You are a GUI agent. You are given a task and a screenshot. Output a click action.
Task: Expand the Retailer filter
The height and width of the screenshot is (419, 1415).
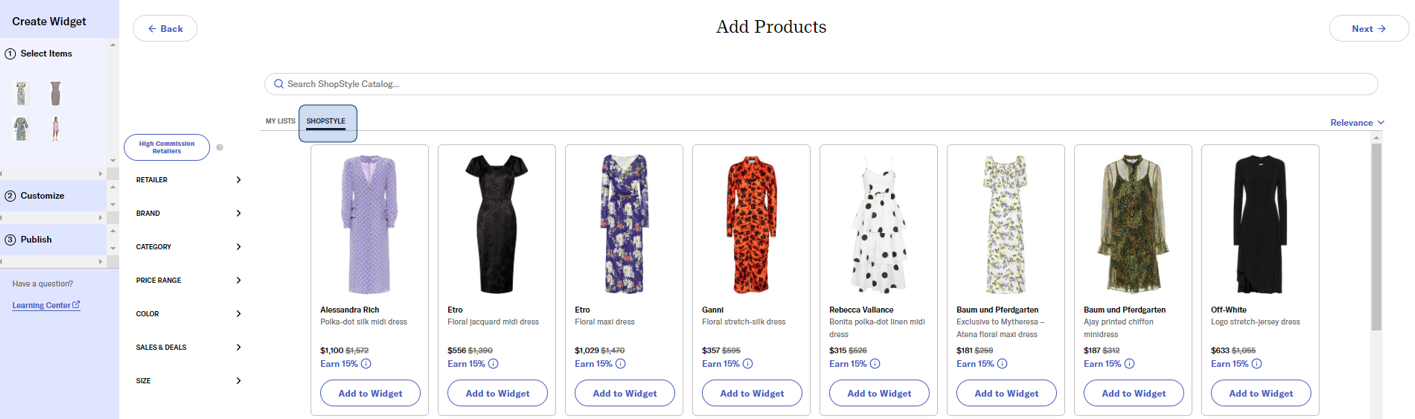pos(188,180)
